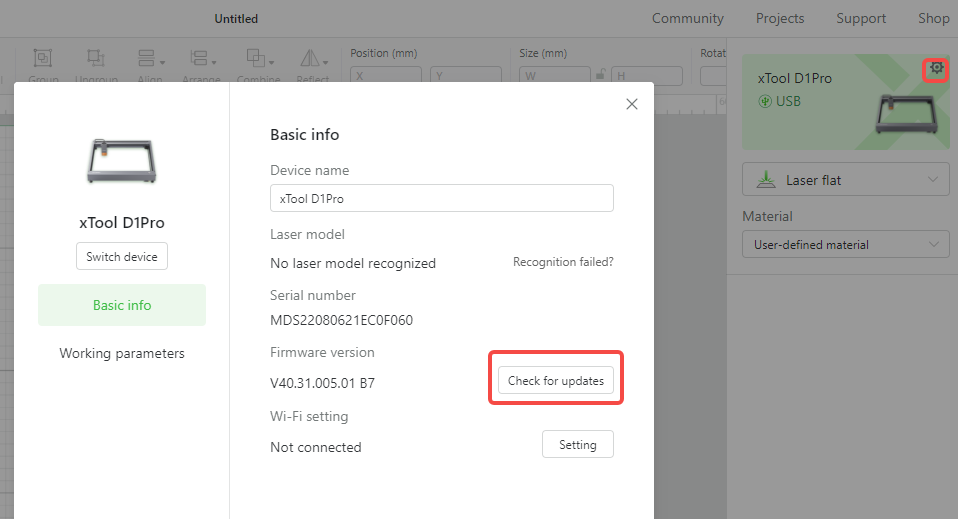Open the Working parameters tab
Screen dimensions: 958x519
tap(122, 353)
